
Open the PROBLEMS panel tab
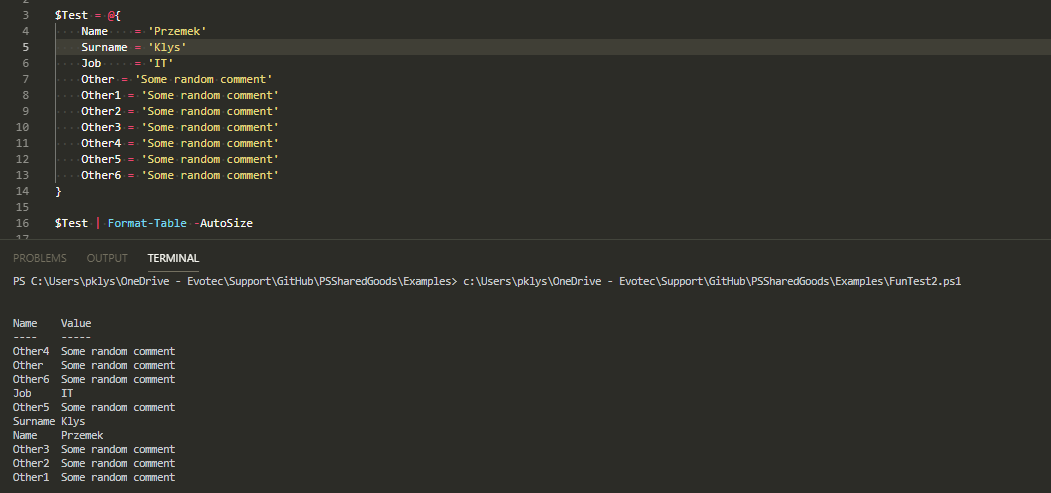coord(39,258)
